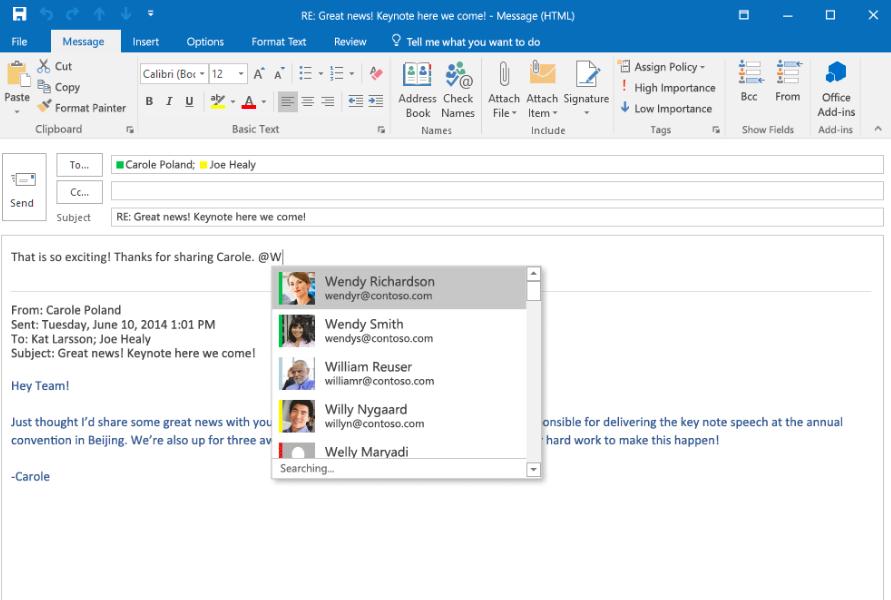Click Next Item down arrow in title bar
Viewport: 891px width, 600px height.
coord(126,14)
